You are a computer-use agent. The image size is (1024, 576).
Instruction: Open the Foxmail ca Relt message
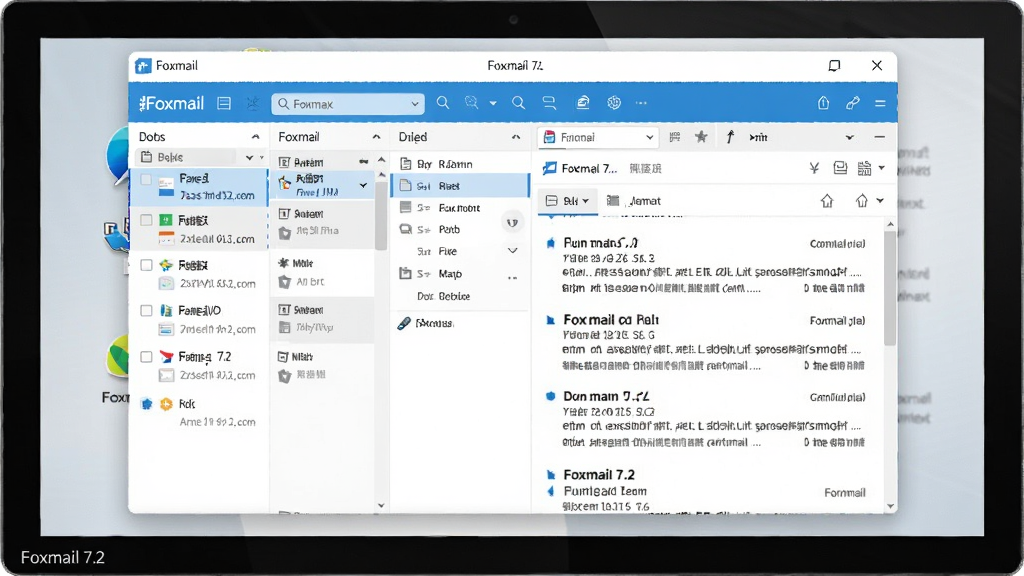point(709,342)
